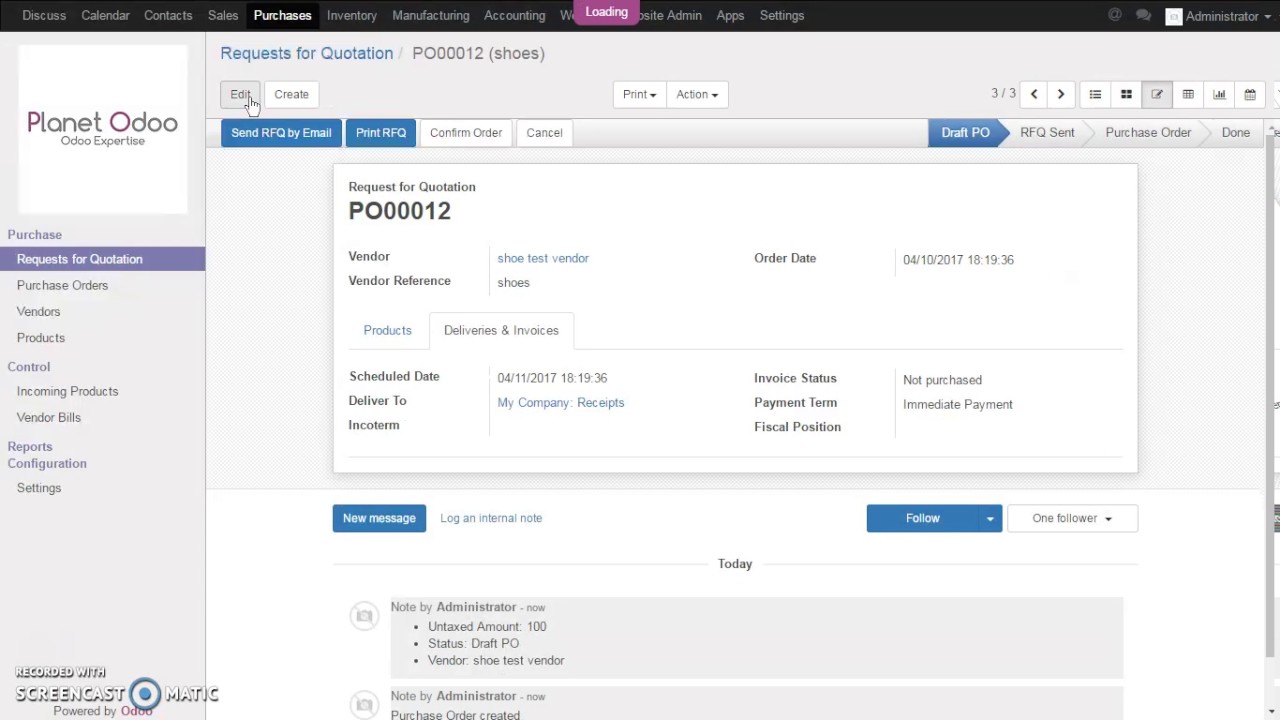This screenshot has width=1280, height=720.
Task: Switch to the Products tab
Action: (387, 330)
